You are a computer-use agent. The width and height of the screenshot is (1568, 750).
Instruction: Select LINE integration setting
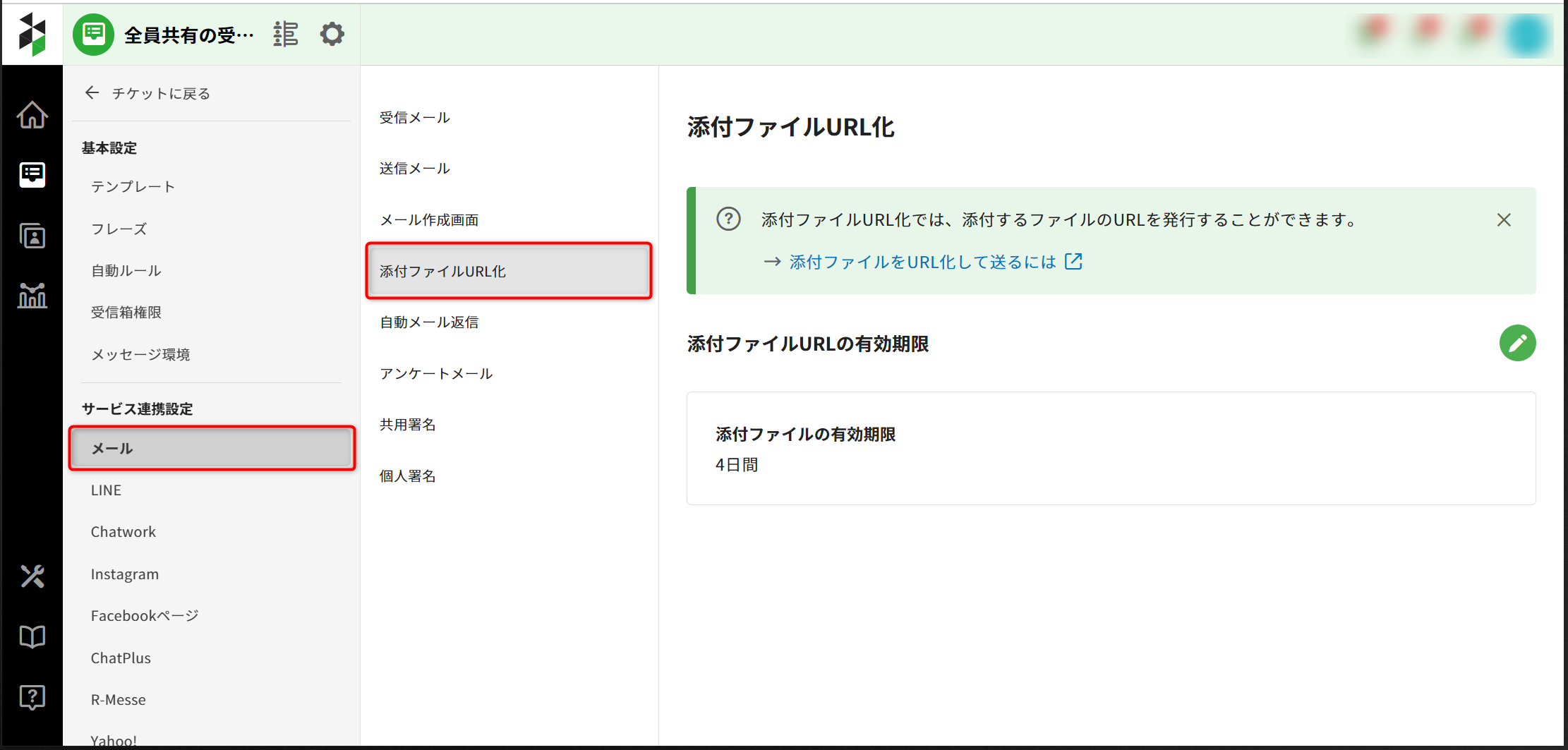click(106, 490)
